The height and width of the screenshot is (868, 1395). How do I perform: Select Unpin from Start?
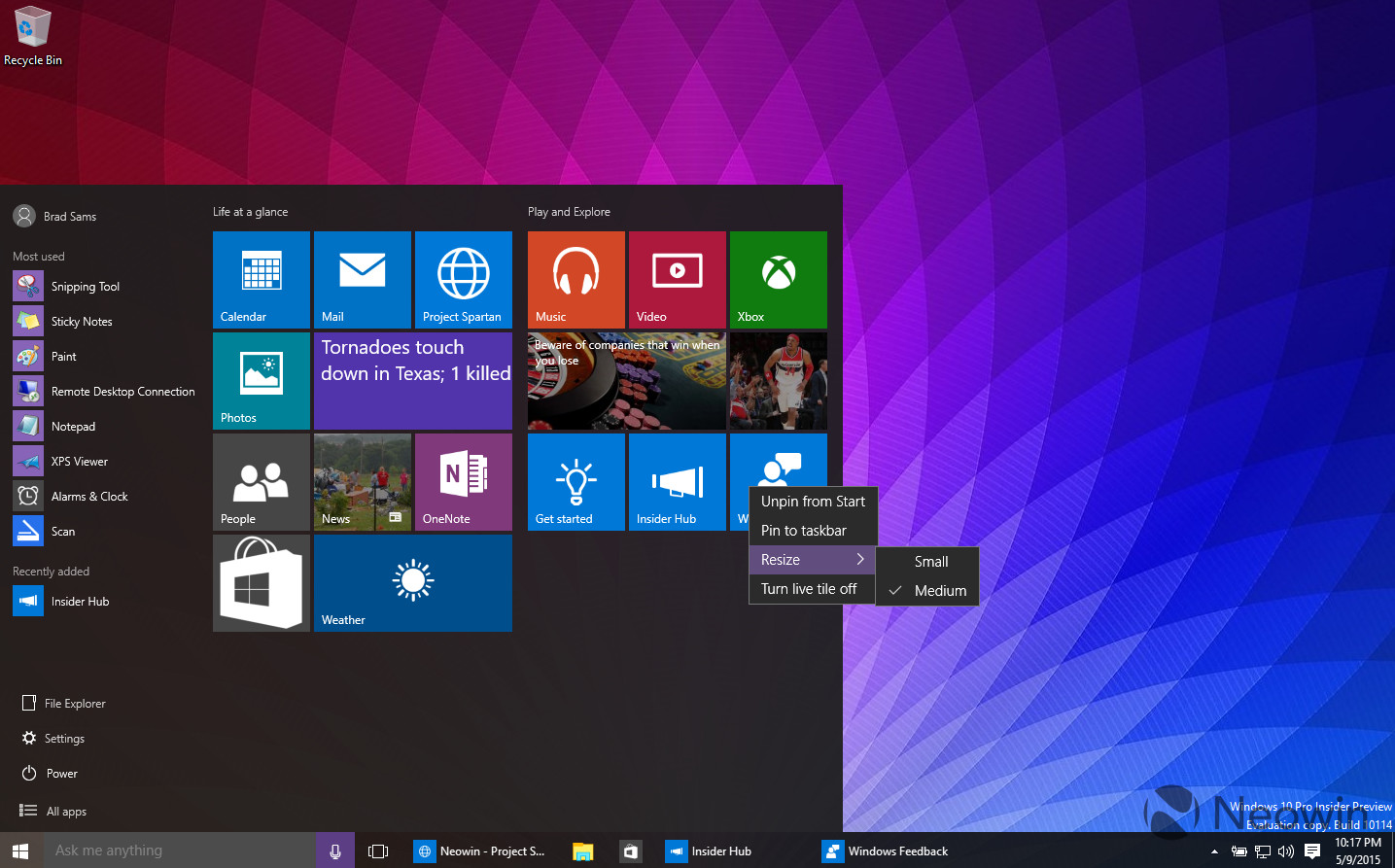(813, 502)
